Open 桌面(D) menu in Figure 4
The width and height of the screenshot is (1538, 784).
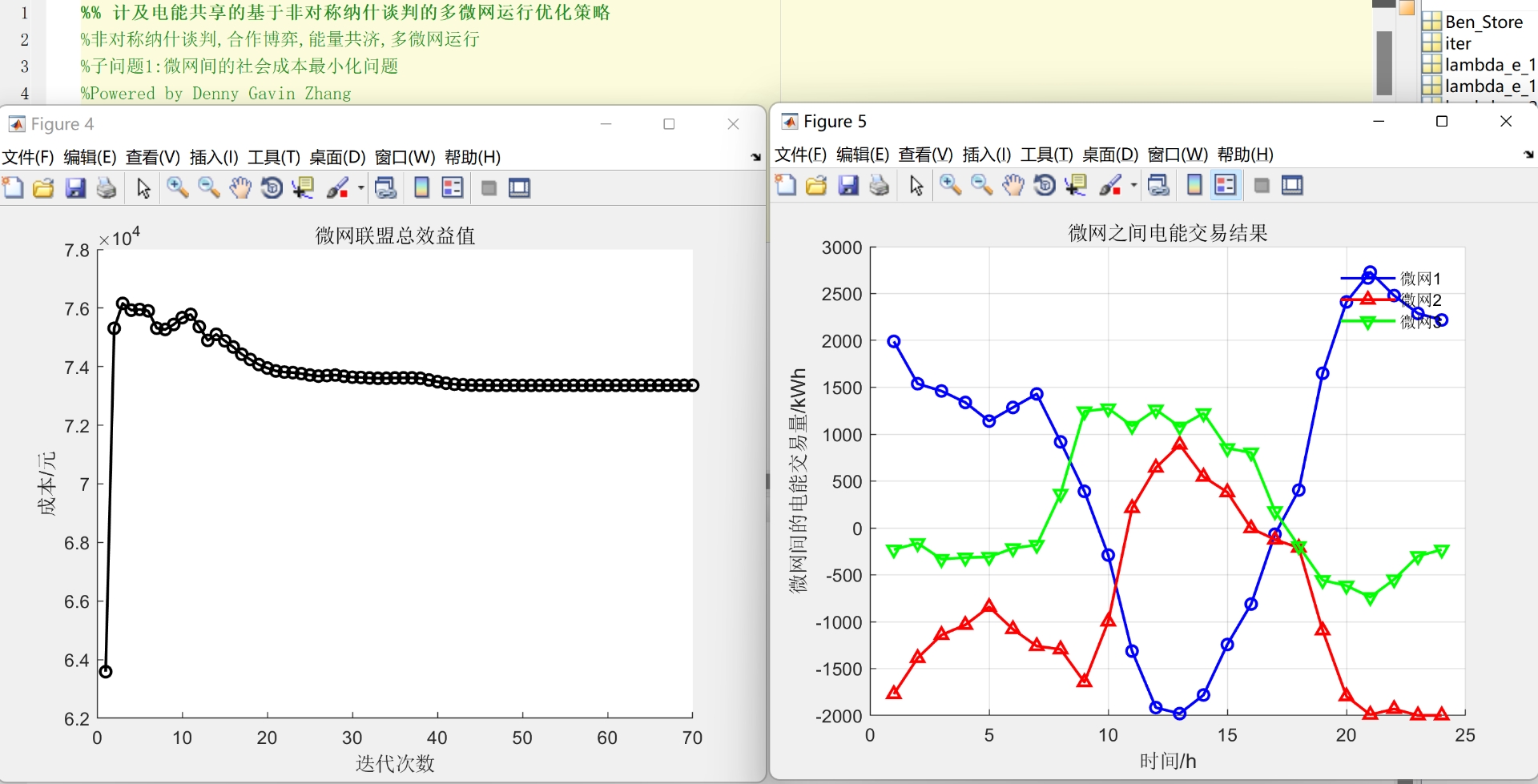pyautogui.click(x=337, y=157)
